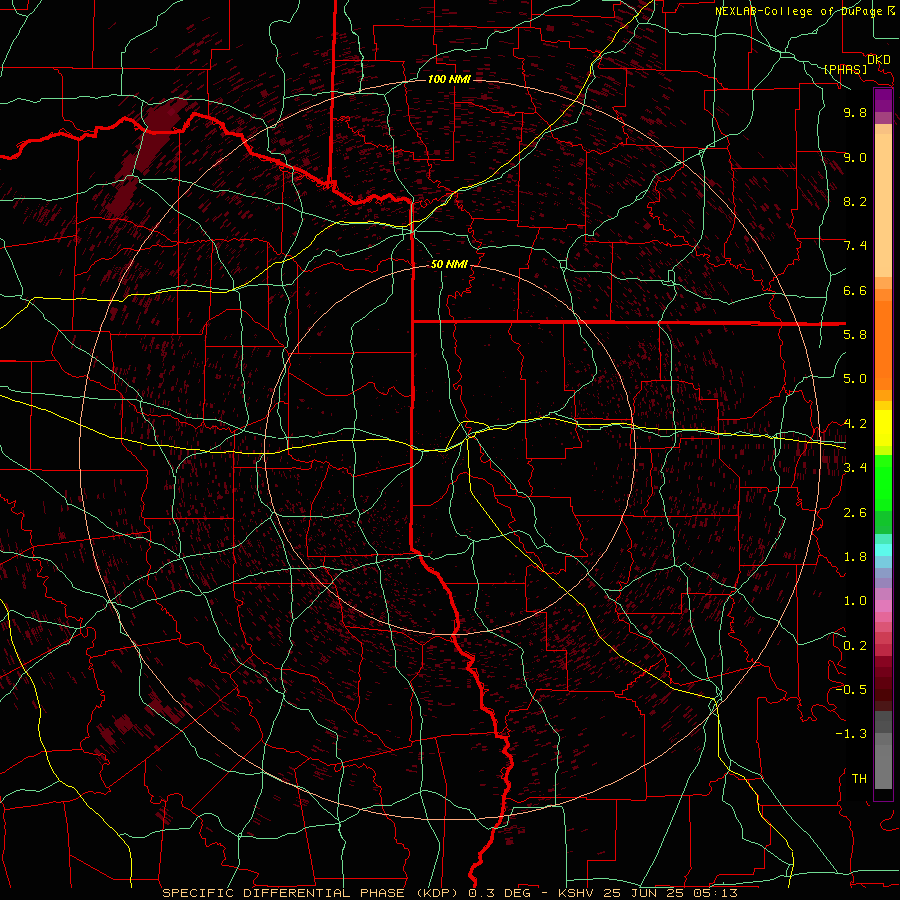Click the Specific Differential Phase KSHV caption
The image size is (900, 900).
tap(449, 893)
